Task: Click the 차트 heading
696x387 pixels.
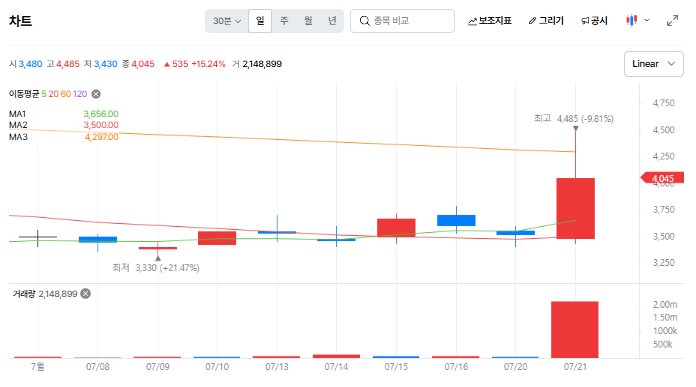Action: [20, 21]
